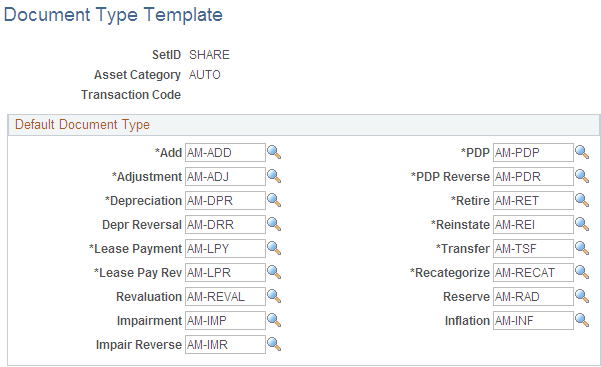The height and width of the screenshot is (367, 601).
Task: Click the Add input containing AM-ADD
Action: coord(225,153)
